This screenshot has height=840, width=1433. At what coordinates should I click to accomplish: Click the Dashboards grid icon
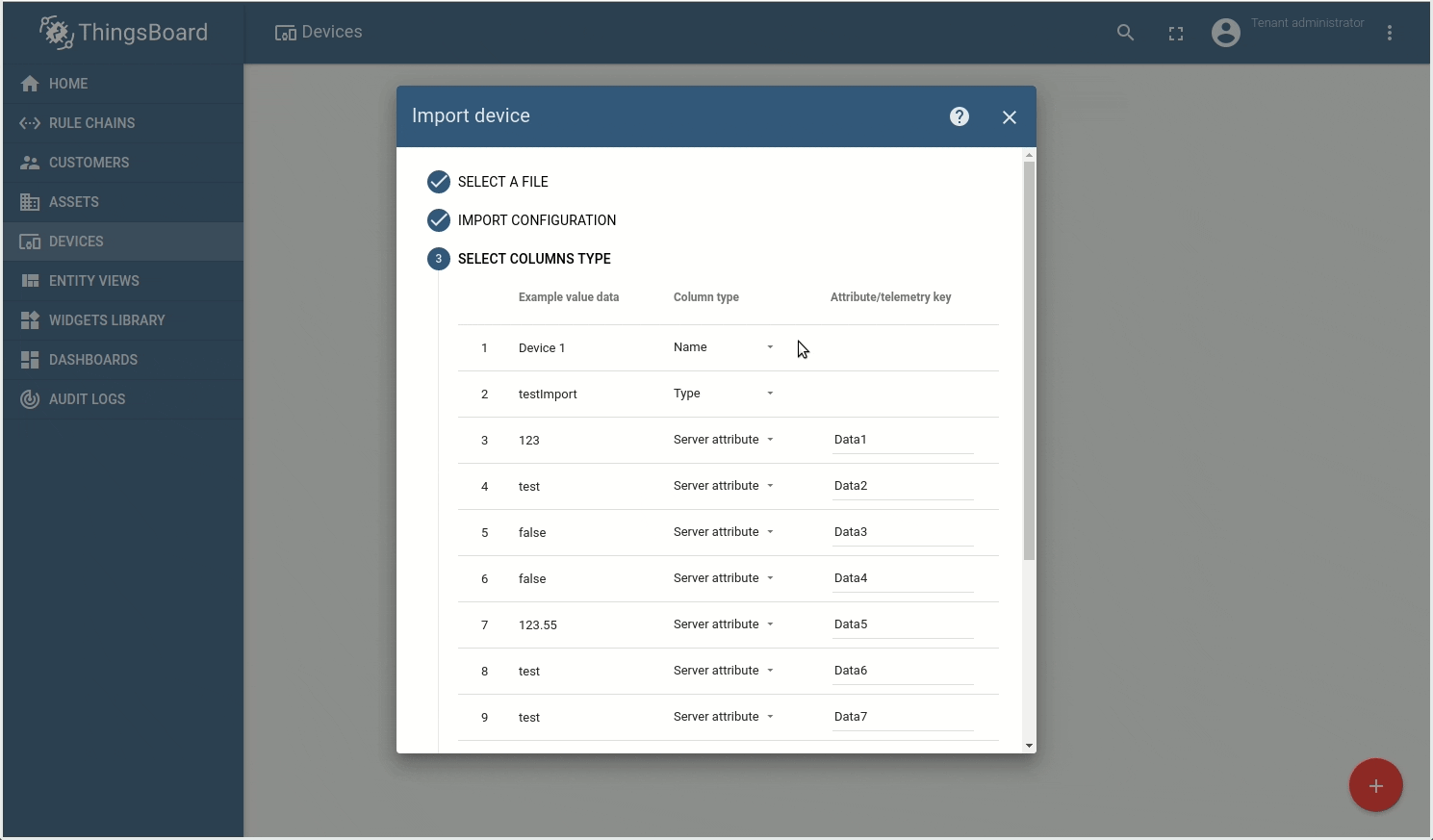(30, 360)
